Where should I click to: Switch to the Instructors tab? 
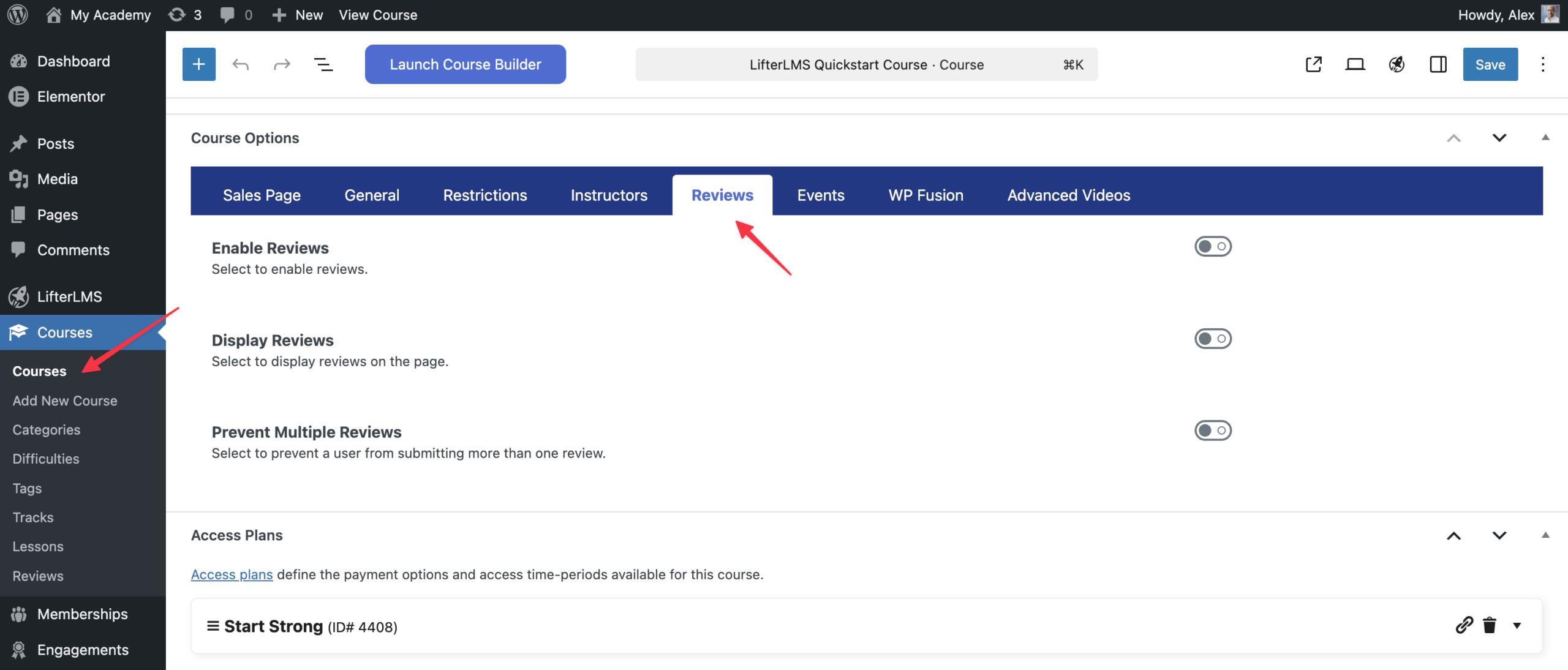(x=609, y=195)
